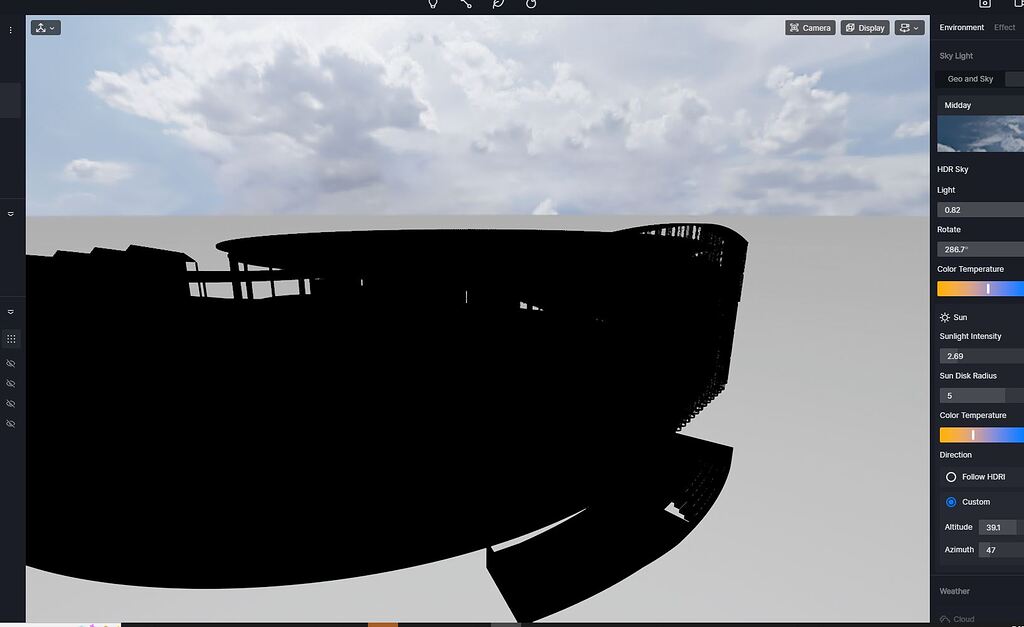The width and height of the screenshot is (1024, 627).
Task: Open the Geo and Sky dropdown
Action: click(971, 79)
